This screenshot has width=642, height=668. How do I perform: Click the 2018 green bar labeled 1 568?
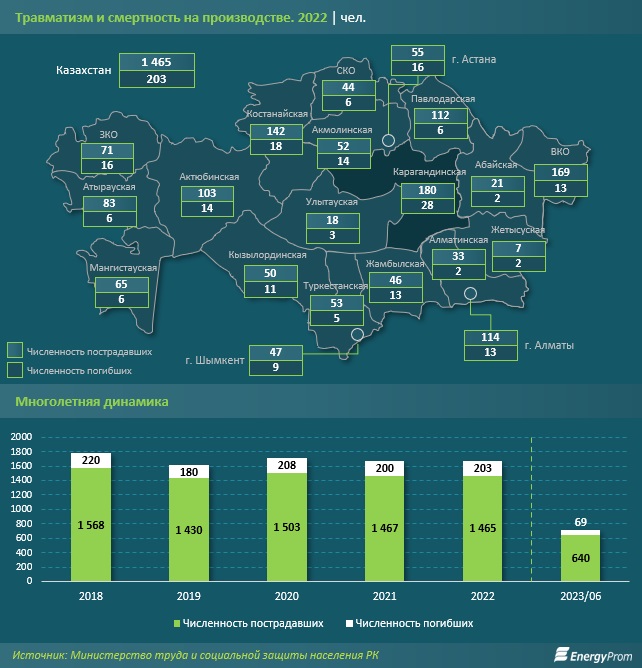tap(91, 524)
